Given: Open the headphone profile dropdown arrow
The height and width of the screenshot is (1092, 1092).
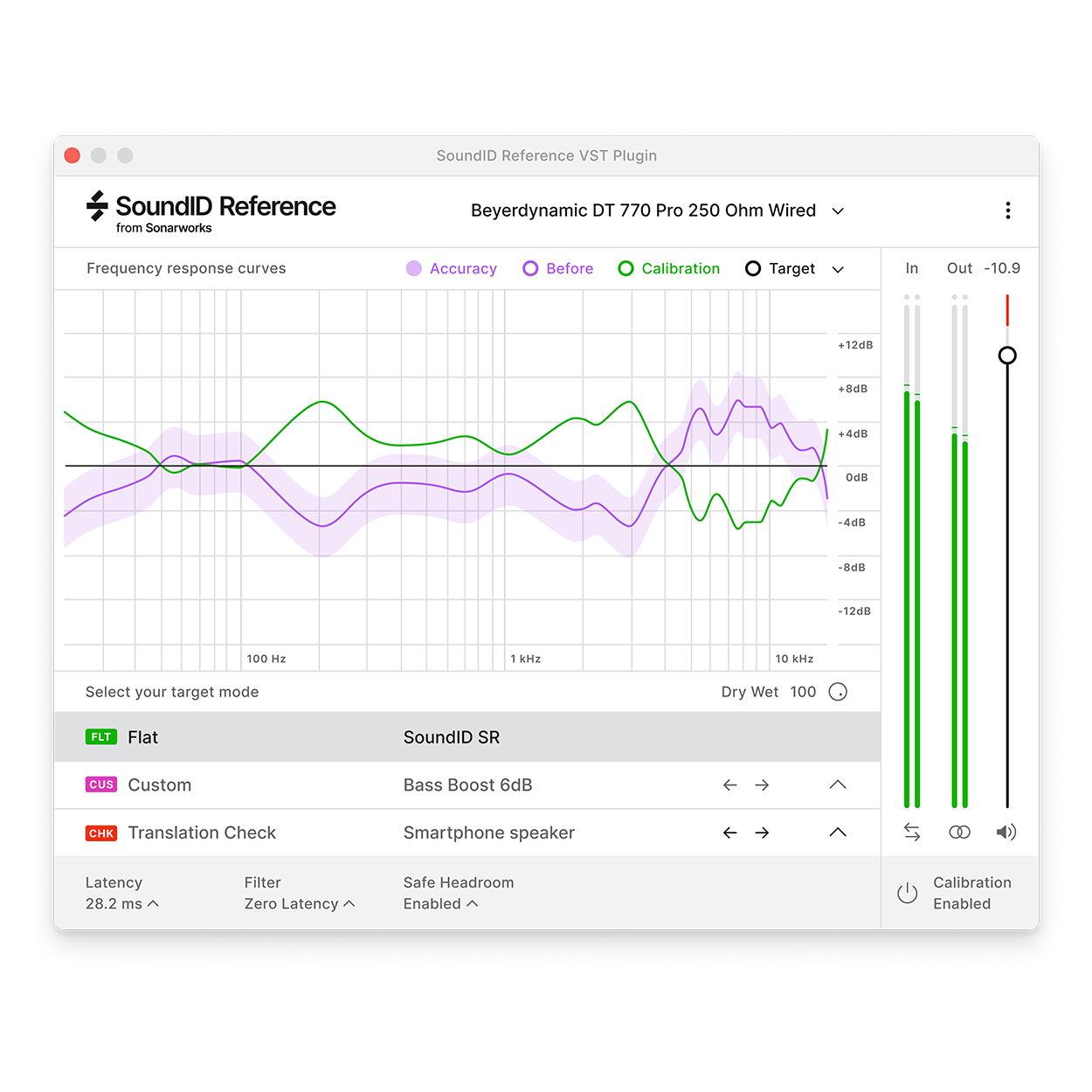Looking at the screenshot, I should [838, 211].
